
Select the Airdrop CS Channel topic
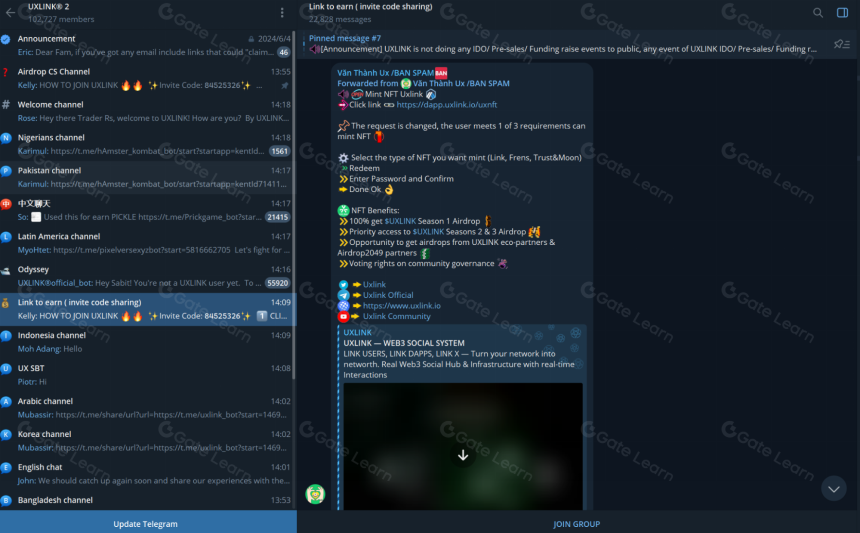pyautogui.click(x=147, y=78)
